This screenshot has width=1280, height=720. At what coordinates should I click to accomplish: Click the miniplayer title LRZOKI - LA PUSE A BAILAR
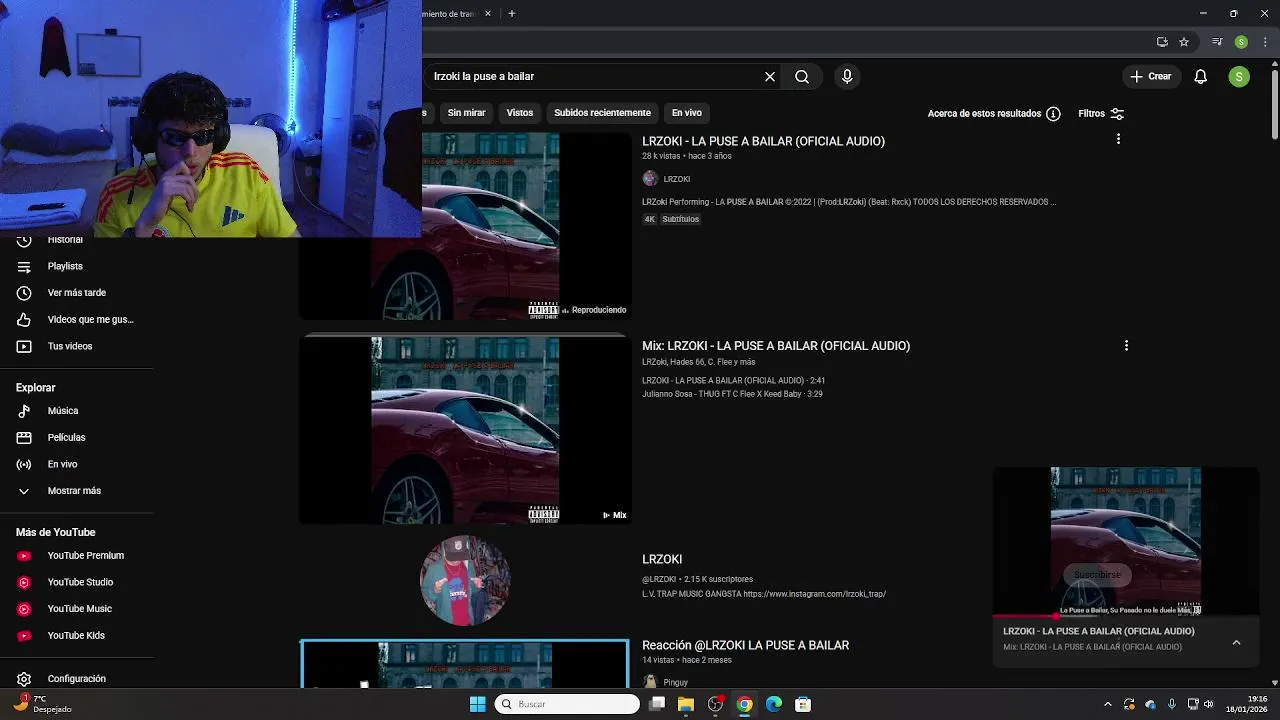pos(1098,631)
